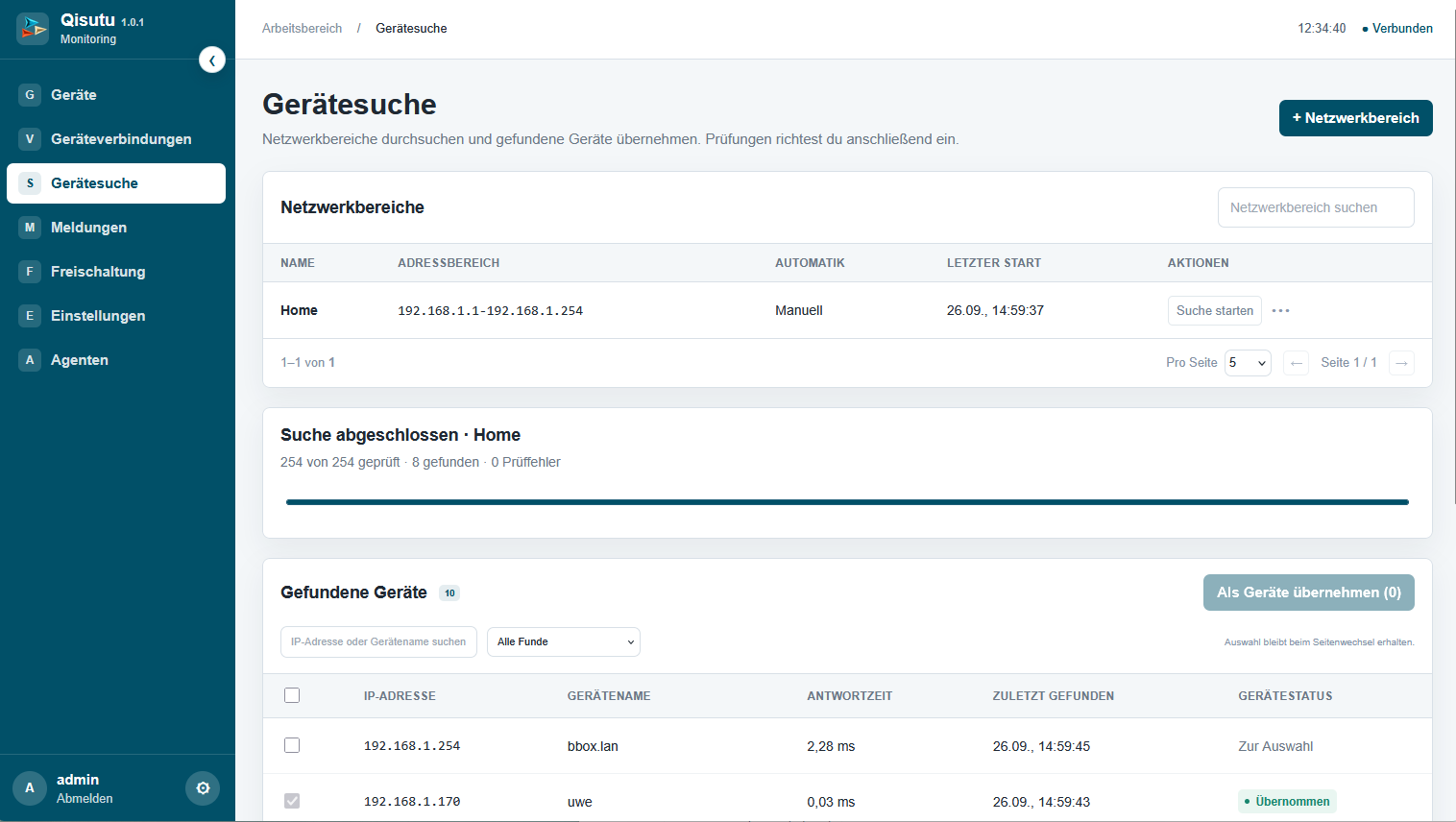Click the F icon beside Freischaltung
This screenshot has height=822, width=1456.
(30, 272)
